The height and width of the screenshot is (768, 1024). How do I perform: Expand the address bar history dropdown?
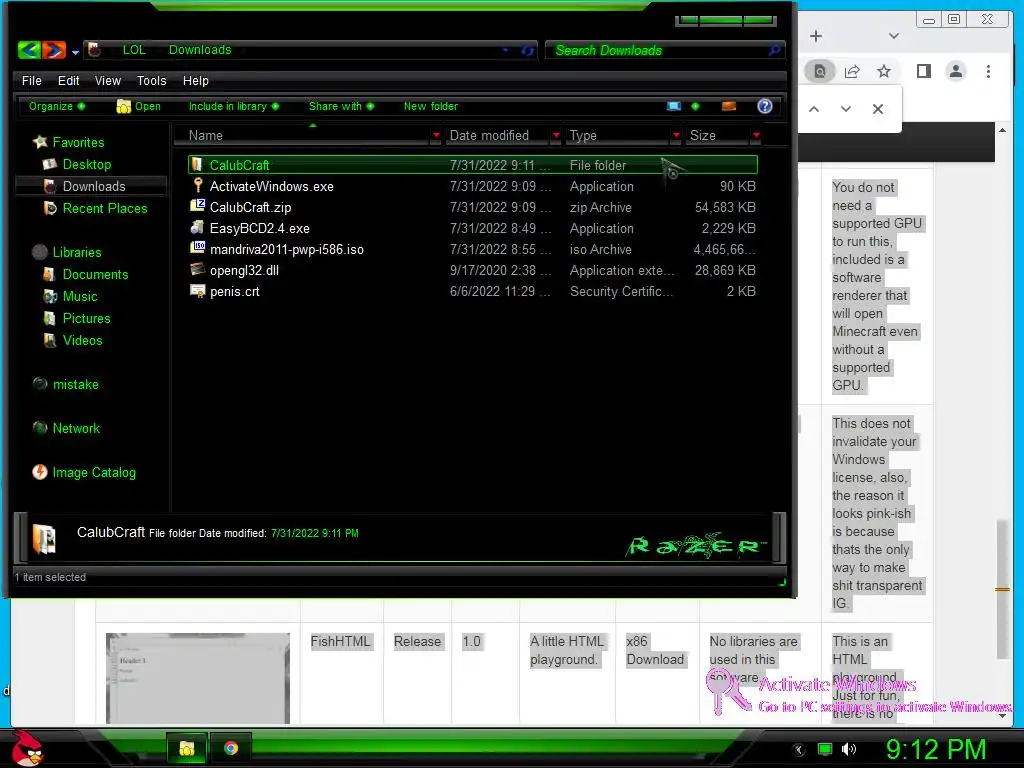click(x=505, y=50)
